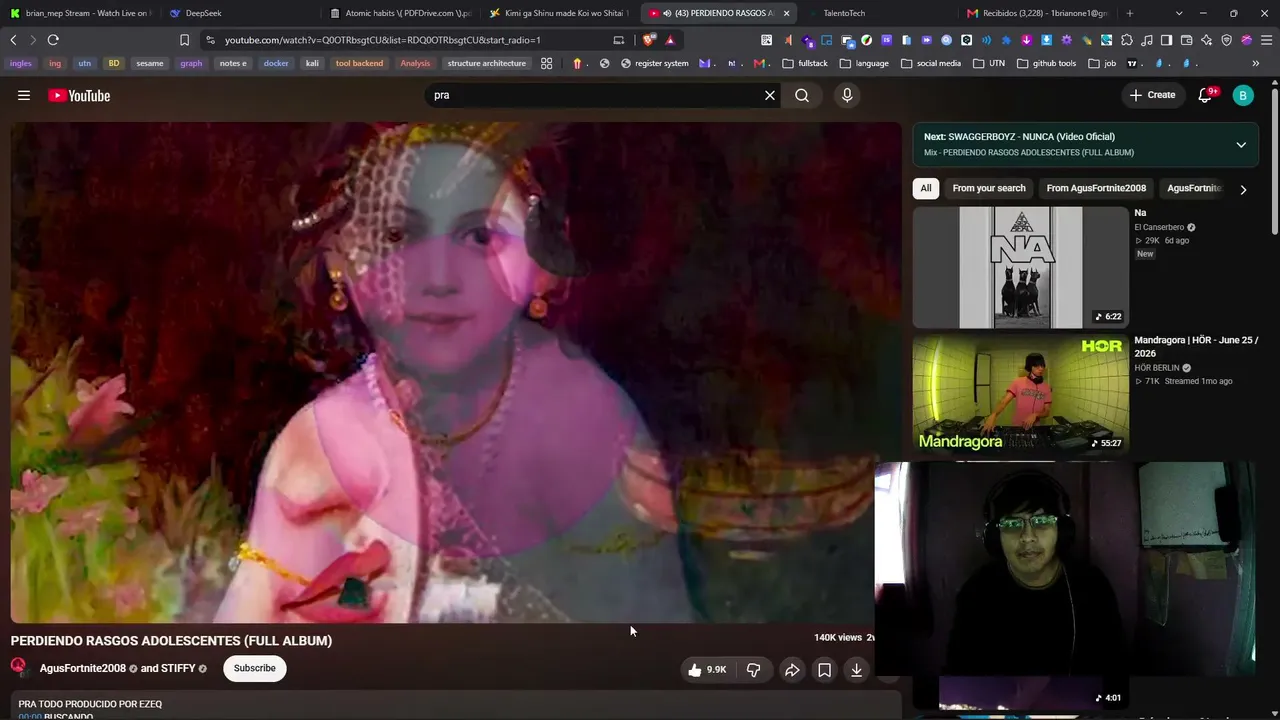Open the browser extensions puzzle icon
The width and height of the screenshot is (1280, 720).
(x=1127, y=40)
